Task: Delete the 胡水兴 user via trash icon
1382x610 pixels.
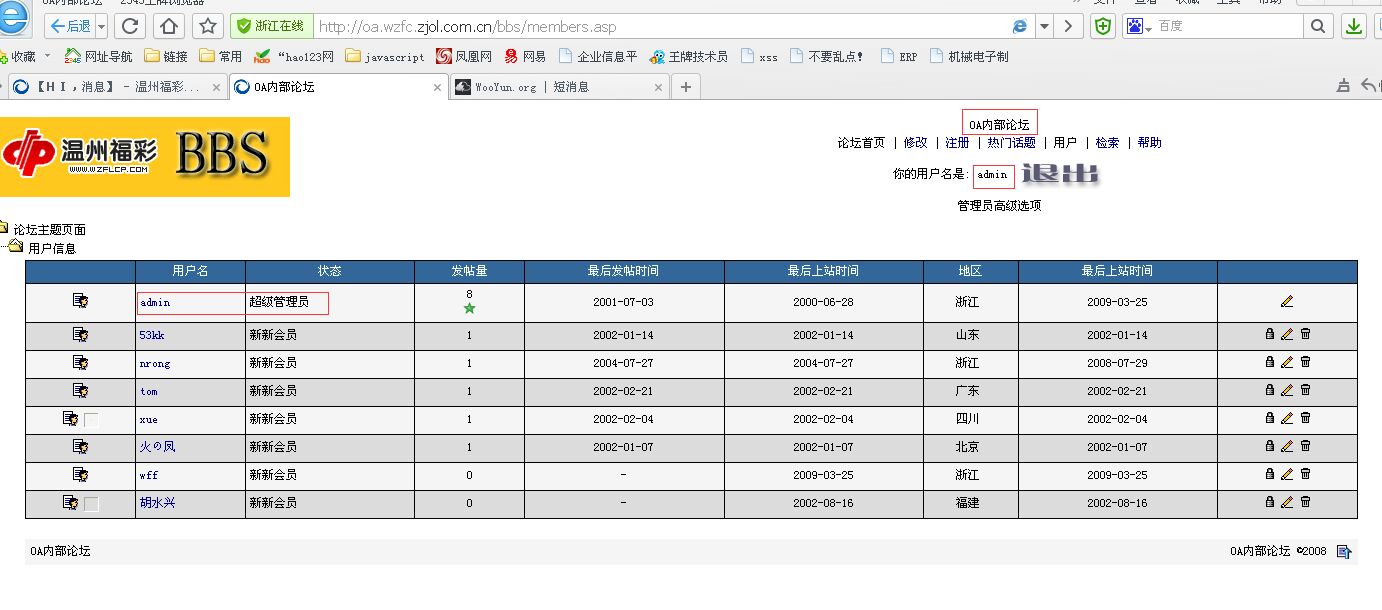Action: point(1305,502)
